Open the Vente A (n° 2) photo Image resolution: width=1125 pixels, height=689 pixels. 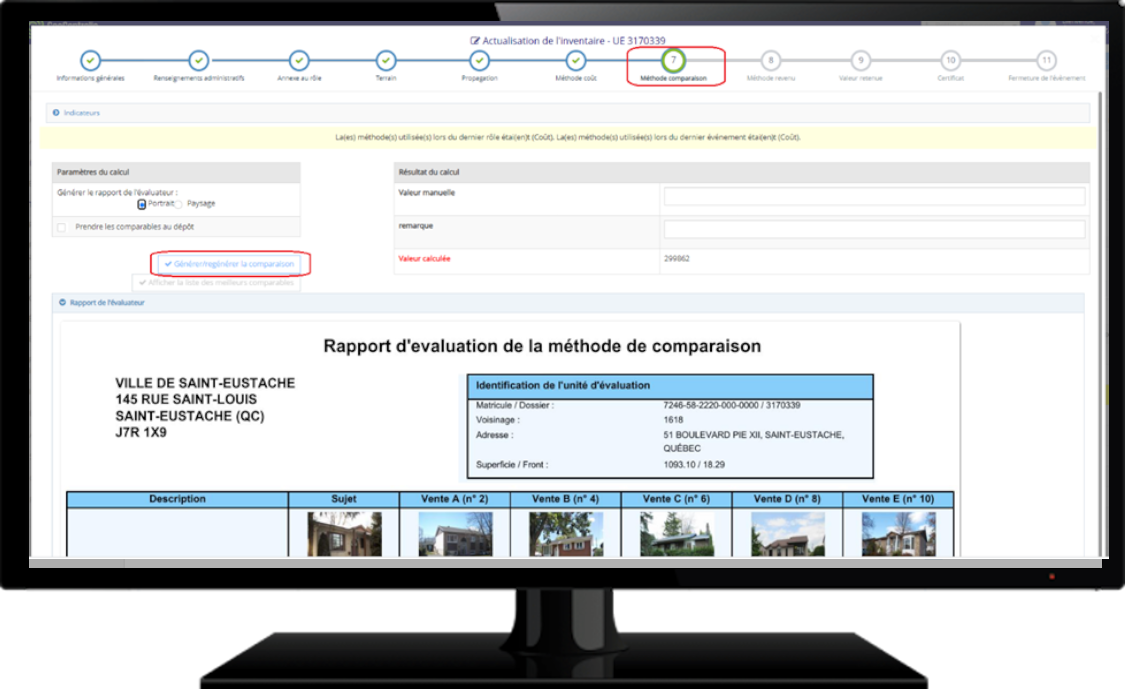click(455, 534)
